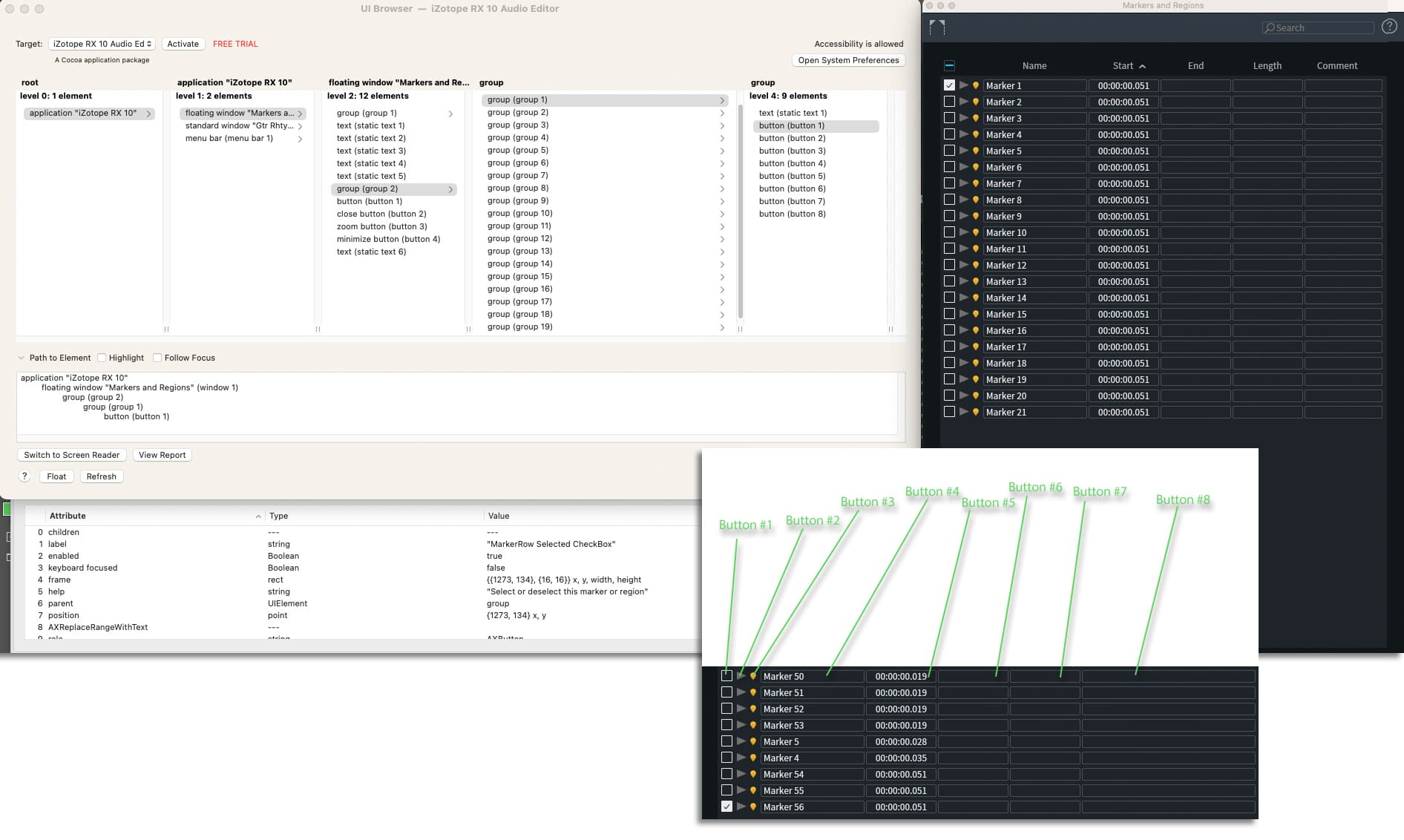Click the yellow pin icon of Marker 10

pos(976,232)
